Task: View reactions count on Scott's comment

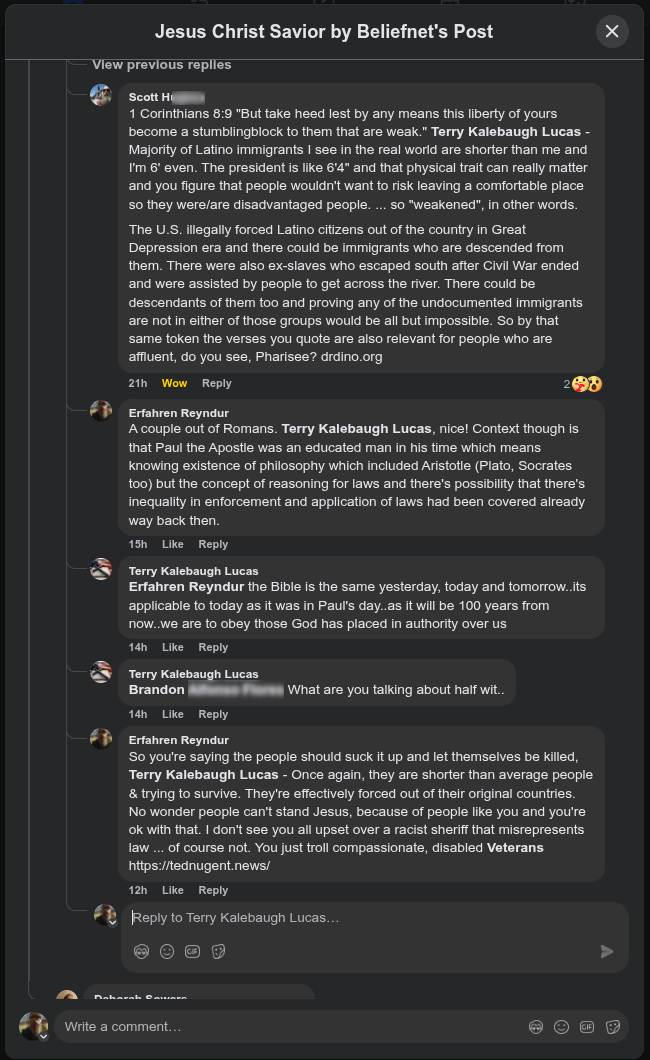Action: pyautogui.click(x=583, y=384)
